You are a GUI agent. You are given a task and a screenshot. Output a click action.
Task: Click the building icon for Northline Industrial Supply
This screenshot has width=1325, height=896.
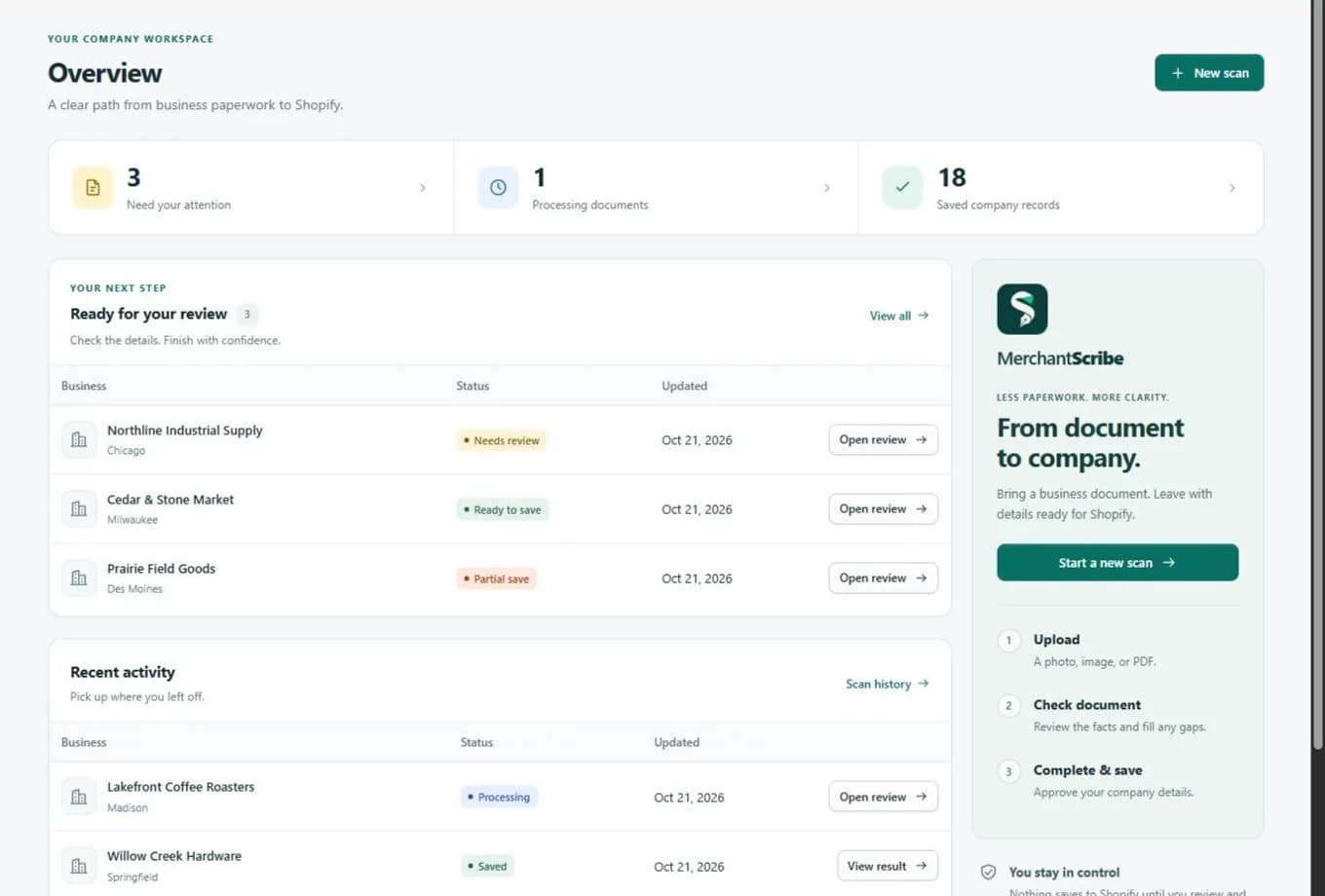pos(79,439)
